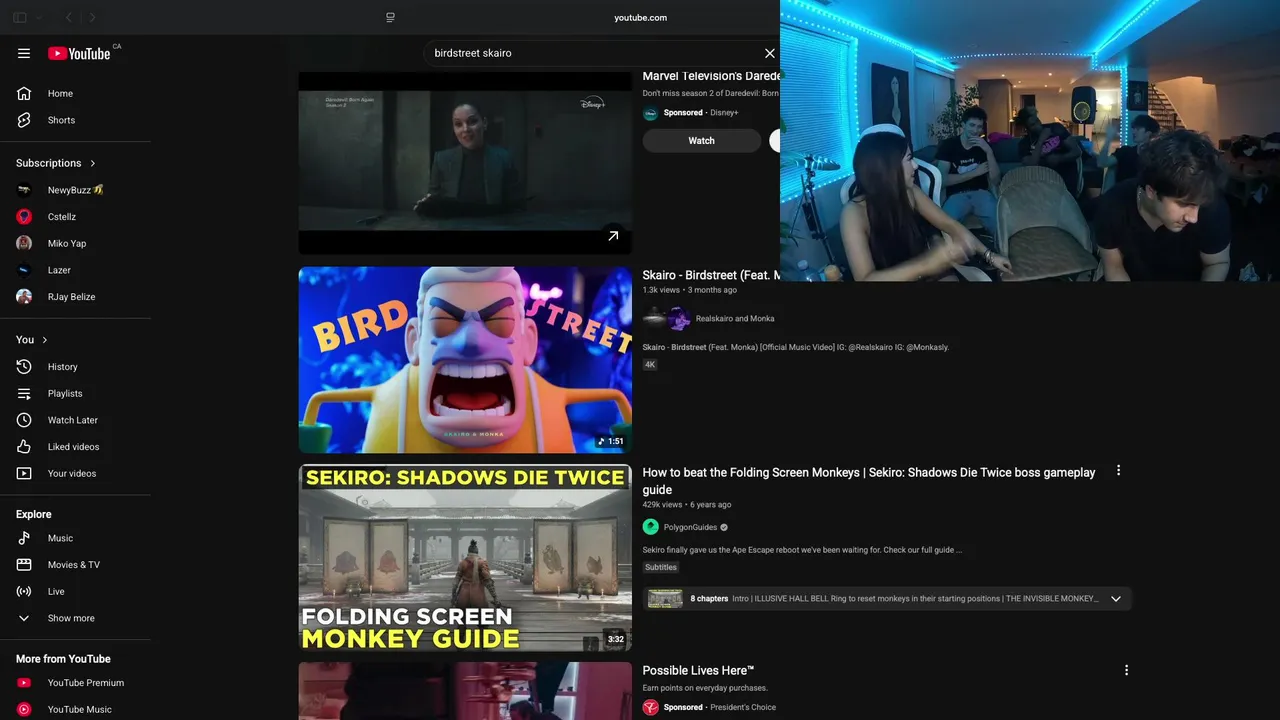Click the Subscriptions heading
The image size is (1280, 720).
49,163
